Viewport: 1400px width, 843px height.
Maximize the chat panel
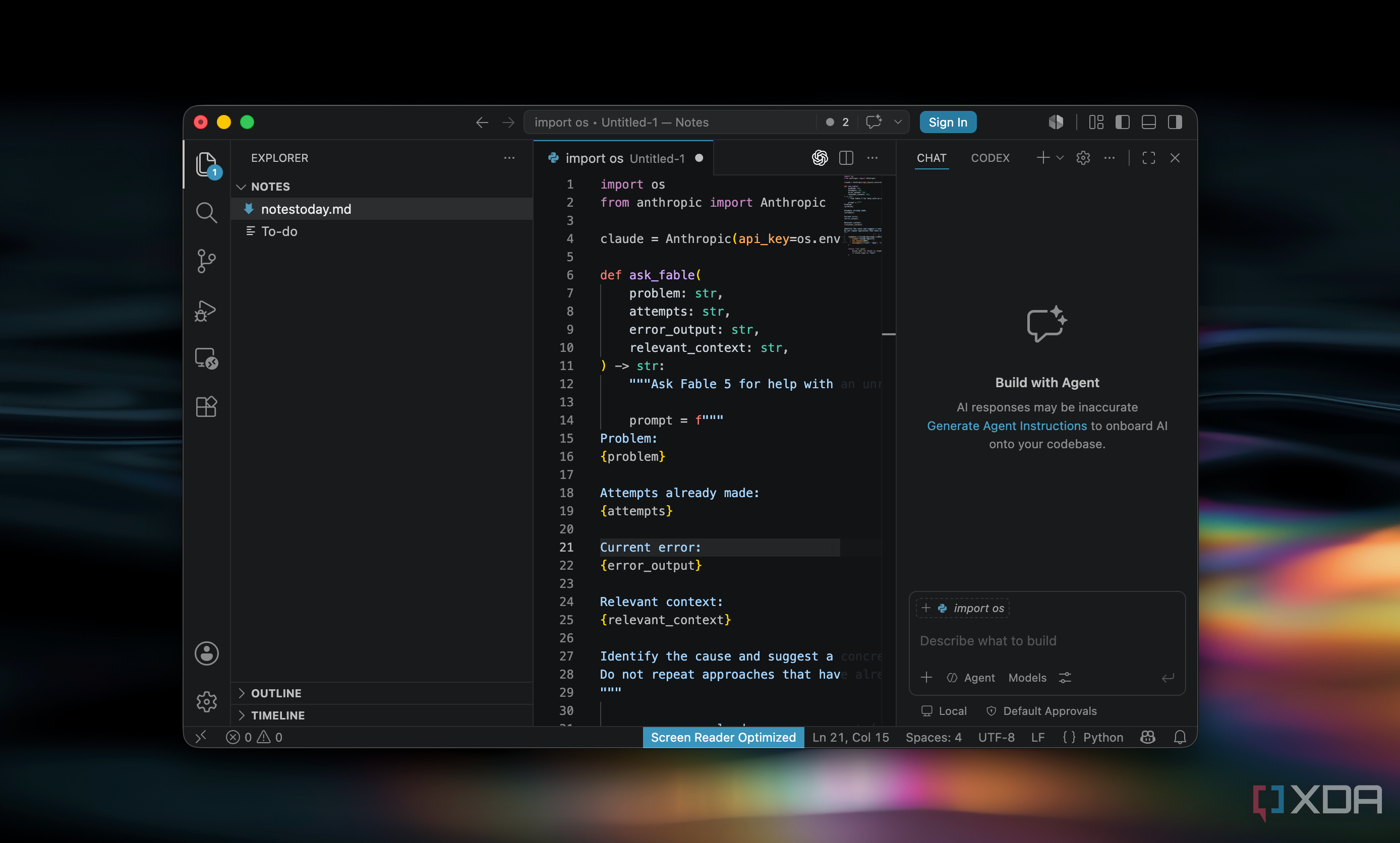(1148, 158)
